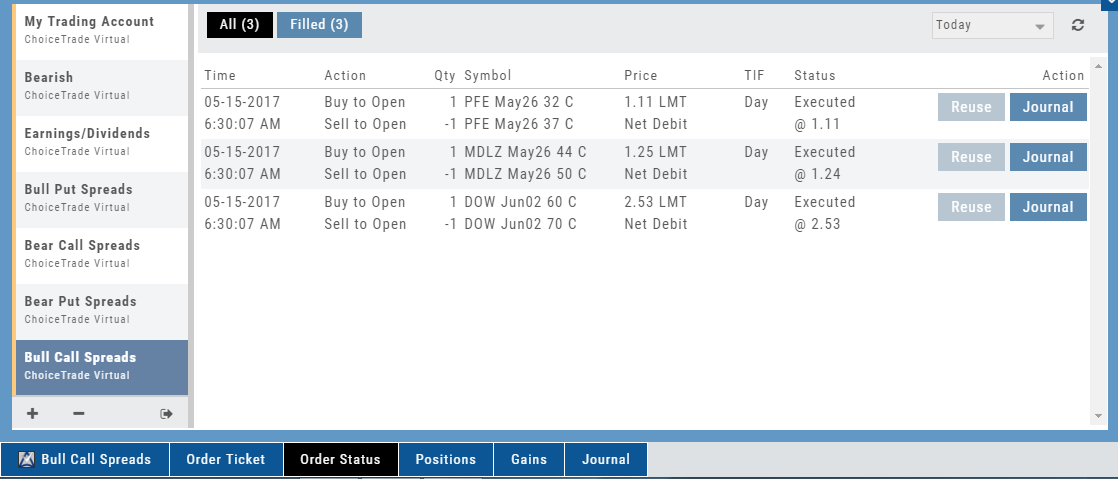The image size is (1118, 479).
Task: Open the Positions tab
Action: point(446,460)
